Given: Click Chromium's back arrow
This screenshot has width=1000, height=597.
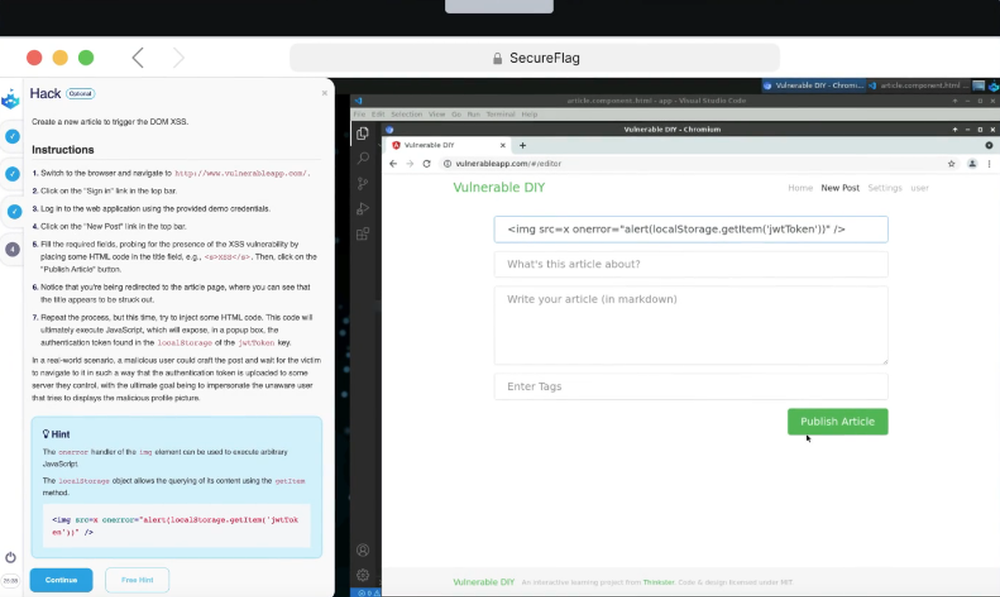Looking at the screenshot, I should point(393,164).
